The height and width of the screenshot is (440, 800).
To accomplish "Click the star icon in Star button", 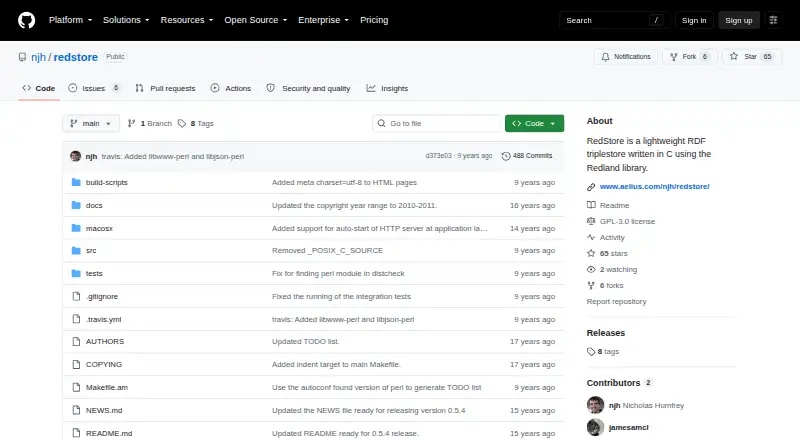I will point(734,57).
